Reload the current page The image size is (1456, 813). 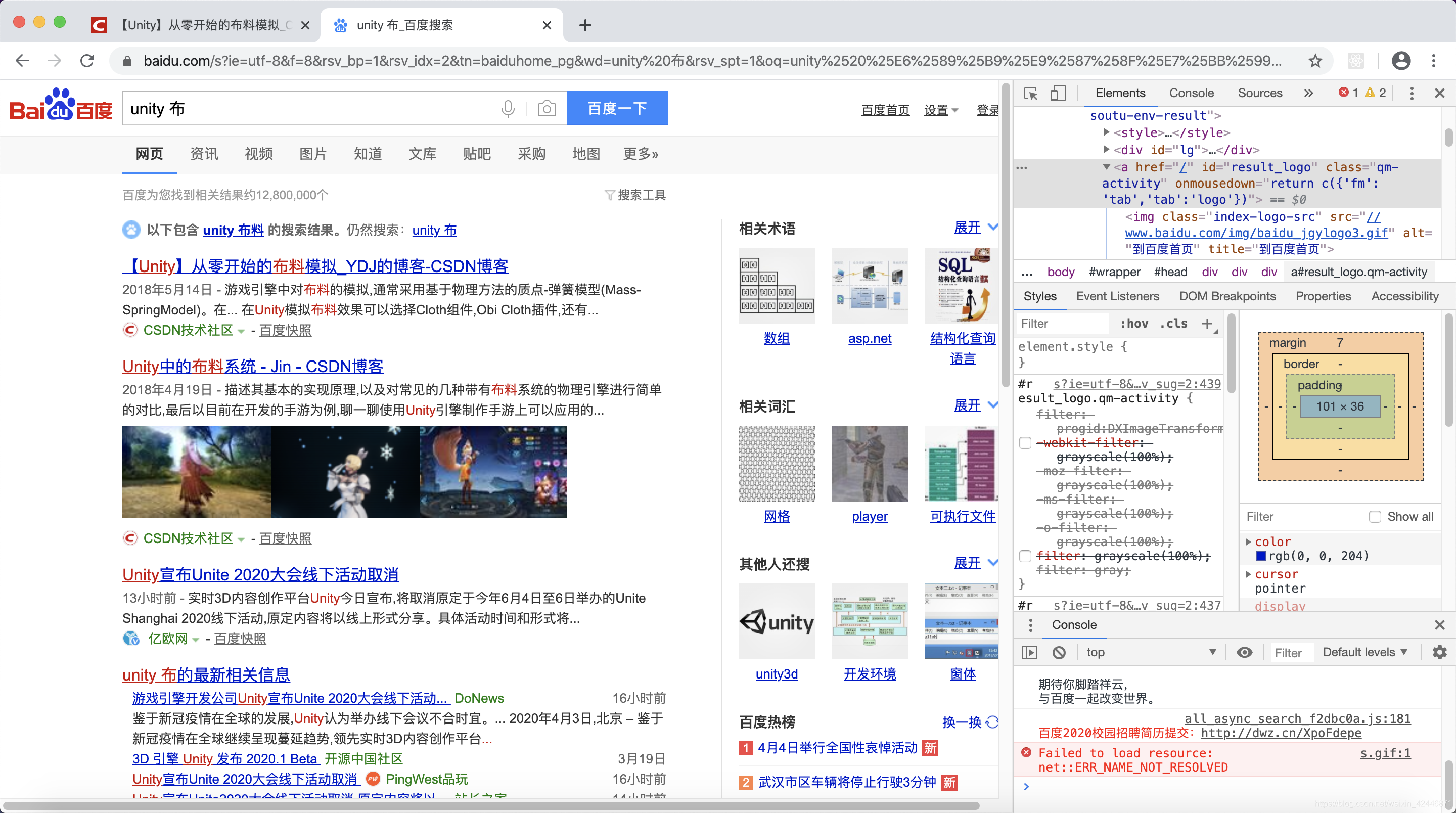coord(87,61)
